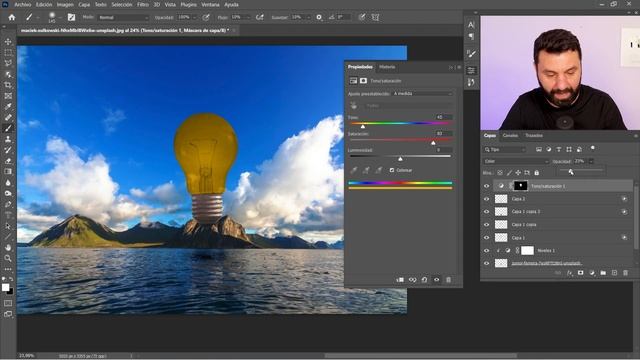Select the Move tool
This screenshot has width=640, height=360.
click(x=8, y=42)
